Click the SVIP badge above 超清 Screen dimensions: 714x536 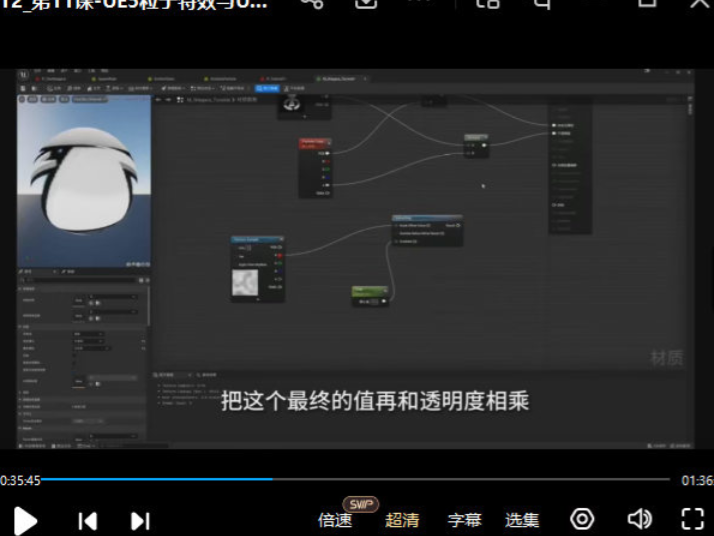pyautogui.click(x=359, y=503)
